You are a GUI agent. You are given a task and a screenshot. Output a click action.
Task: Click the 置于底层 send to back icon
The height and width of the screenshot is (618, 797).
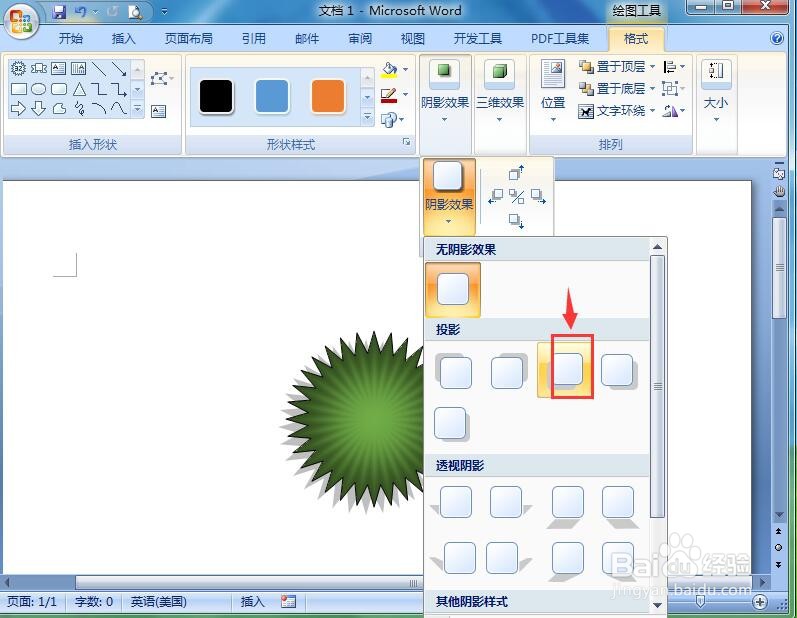click(586, 88)
